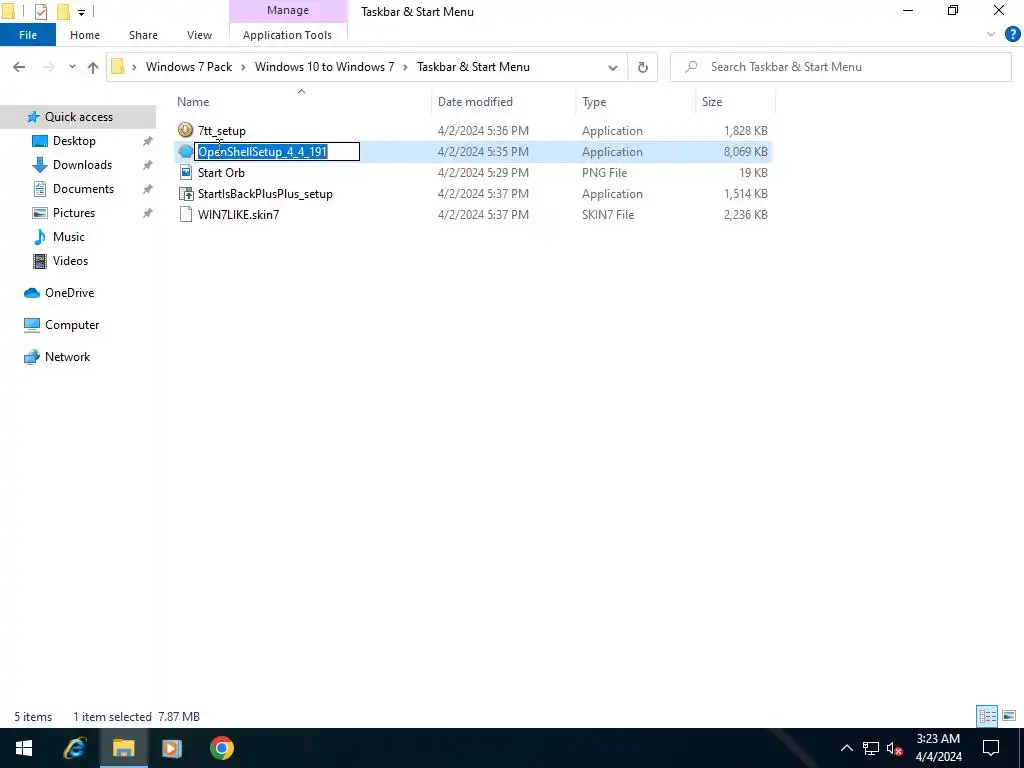Click the SKIN7 File type cell

(x=607, y=215)
